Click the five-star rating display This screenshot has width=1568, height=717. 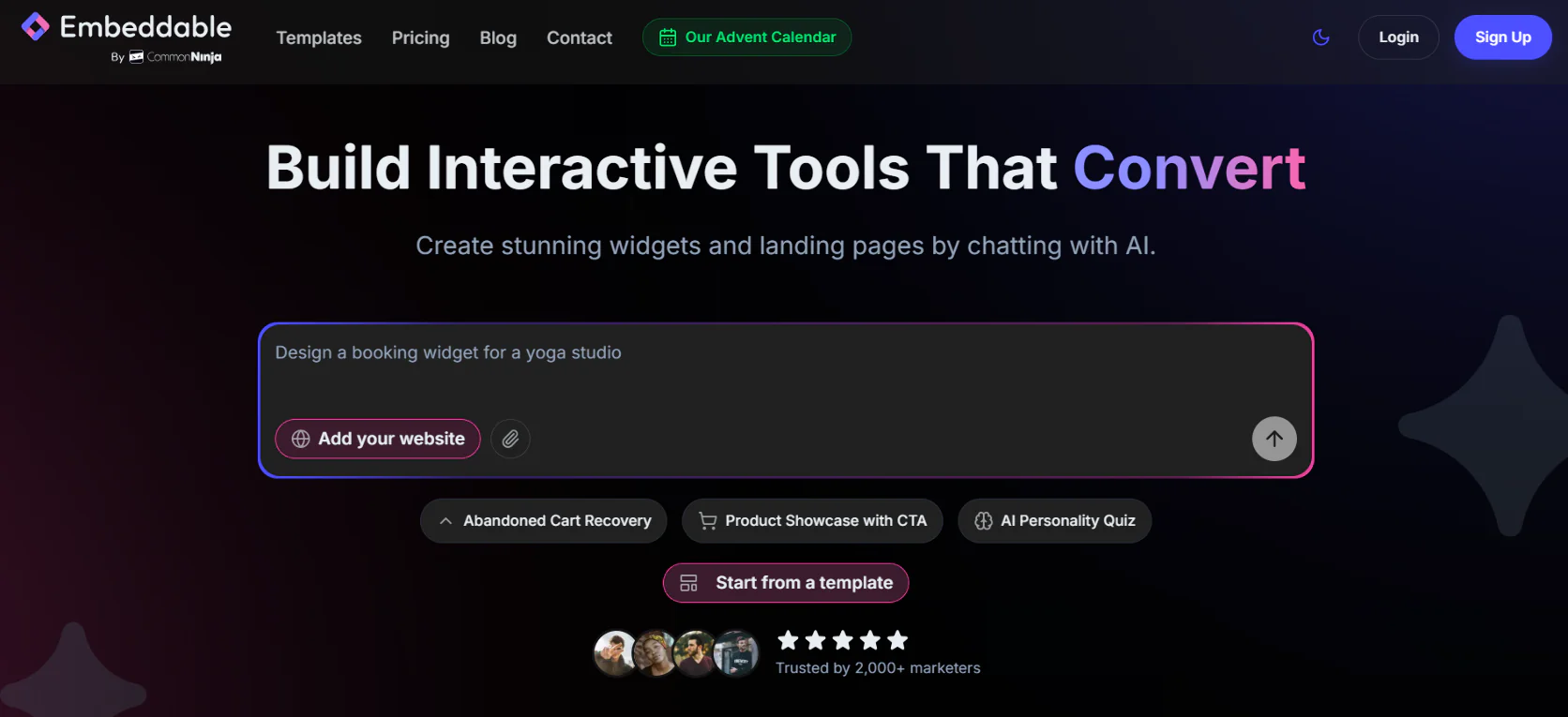click(842, 640)
